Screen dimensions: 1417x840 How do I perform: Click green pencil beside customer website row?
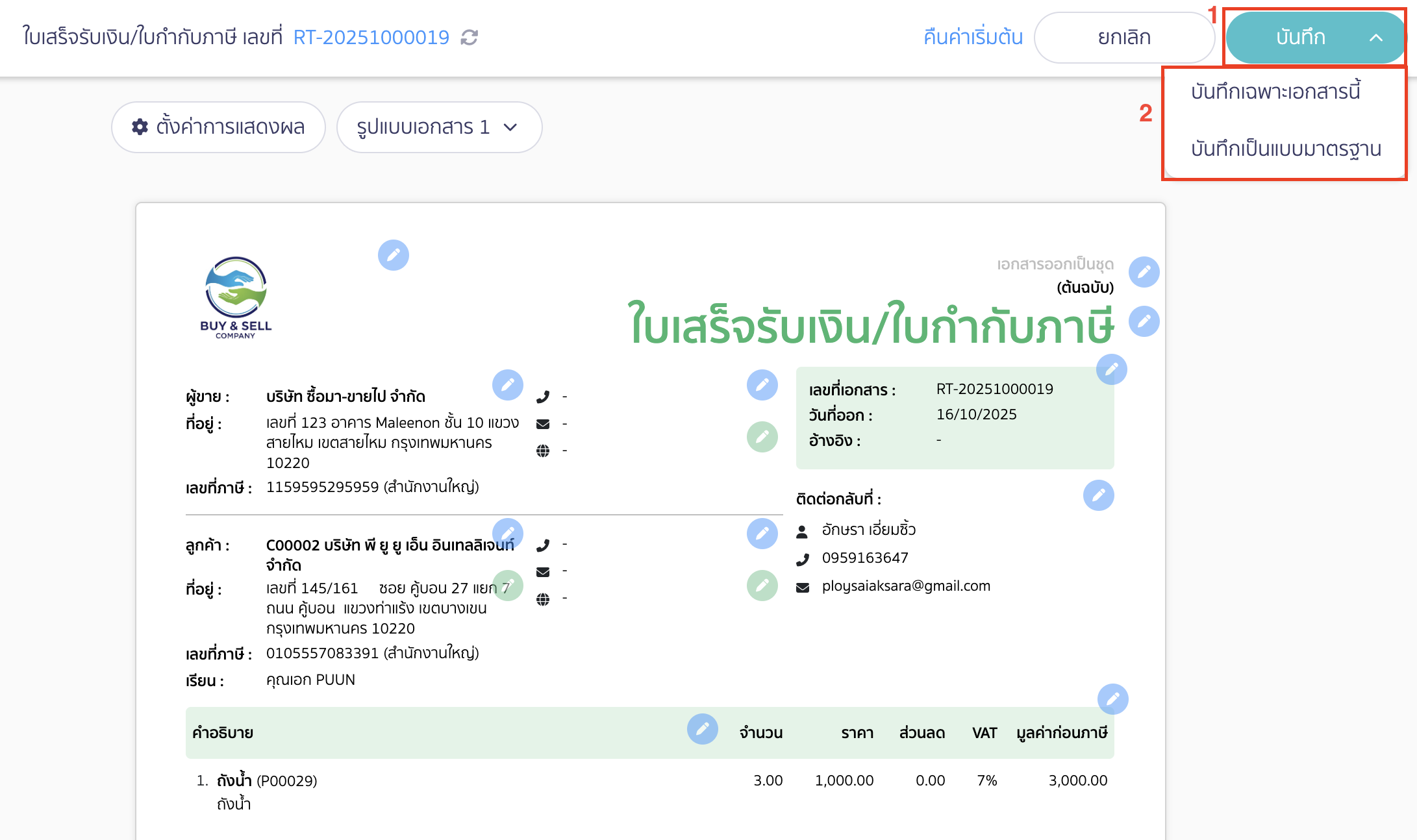(762, 586)
